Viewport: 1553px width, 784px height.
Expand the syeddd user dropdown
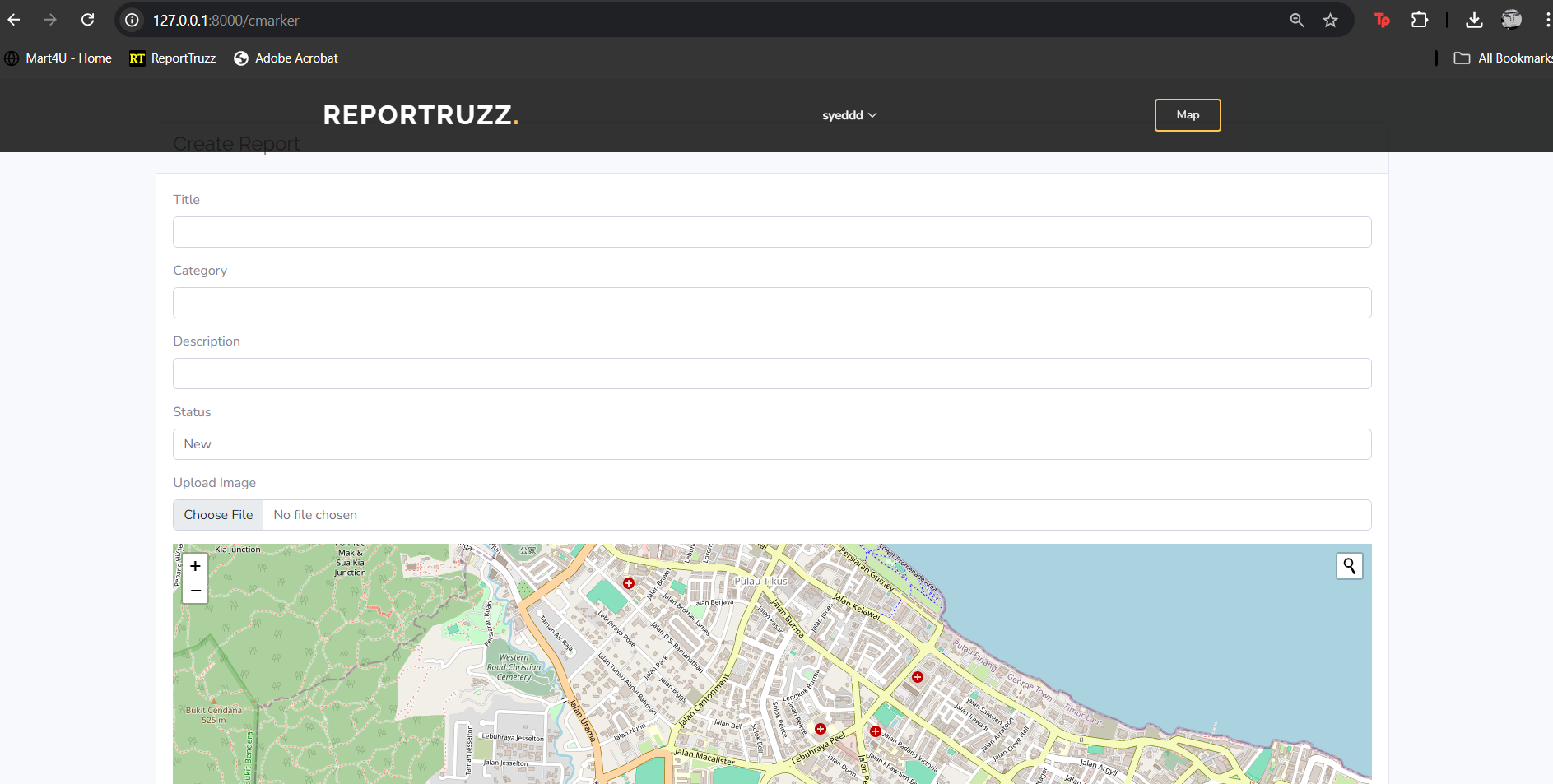849,115
